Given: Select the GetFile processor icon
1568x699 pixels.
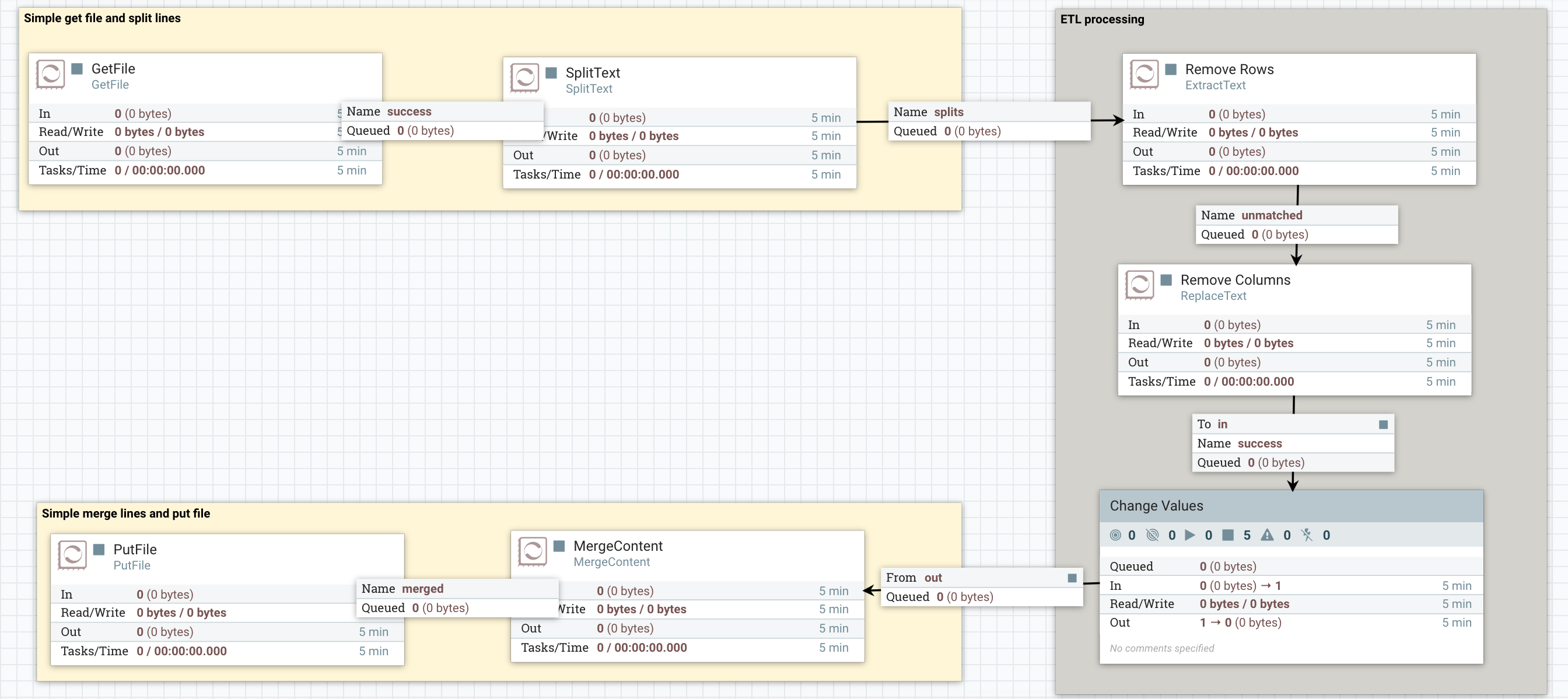Looking at the screenshot, I should click(51, 74).
